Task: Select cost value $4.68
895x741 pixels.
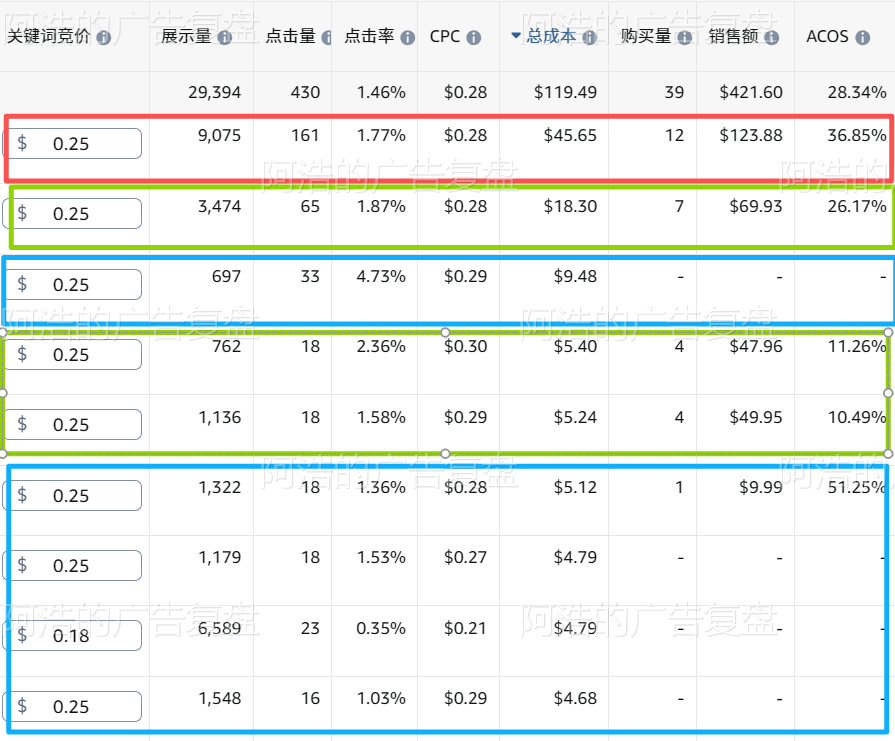Action: click(x=575, y=699)
